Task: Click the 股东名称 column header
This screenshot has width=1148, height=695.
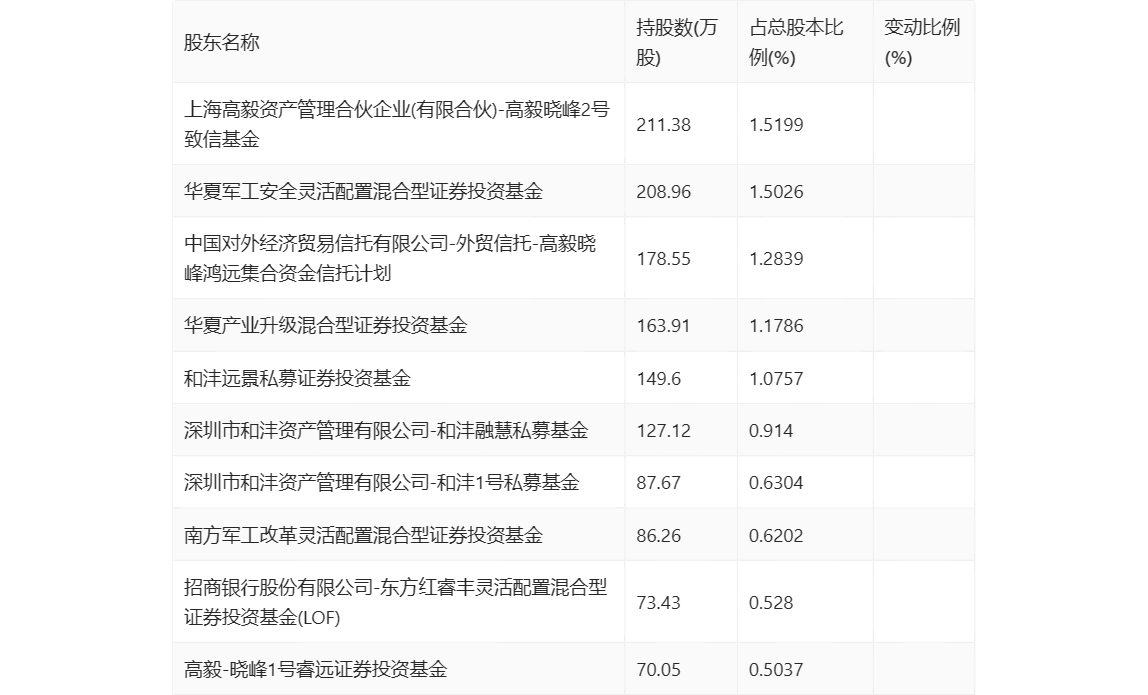Action: tap(222, 42)
